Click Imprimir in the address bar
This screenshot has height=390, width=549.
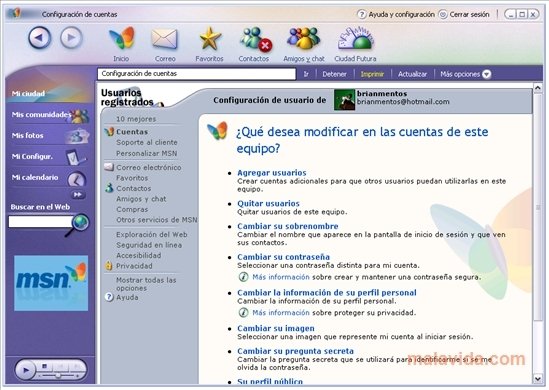[x=372, y=74]
